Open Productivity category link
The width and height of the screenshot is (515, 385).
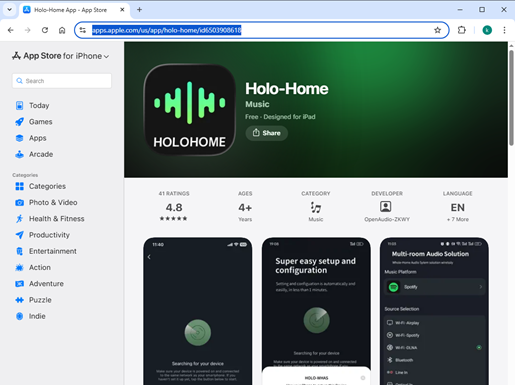click(49, 235)
